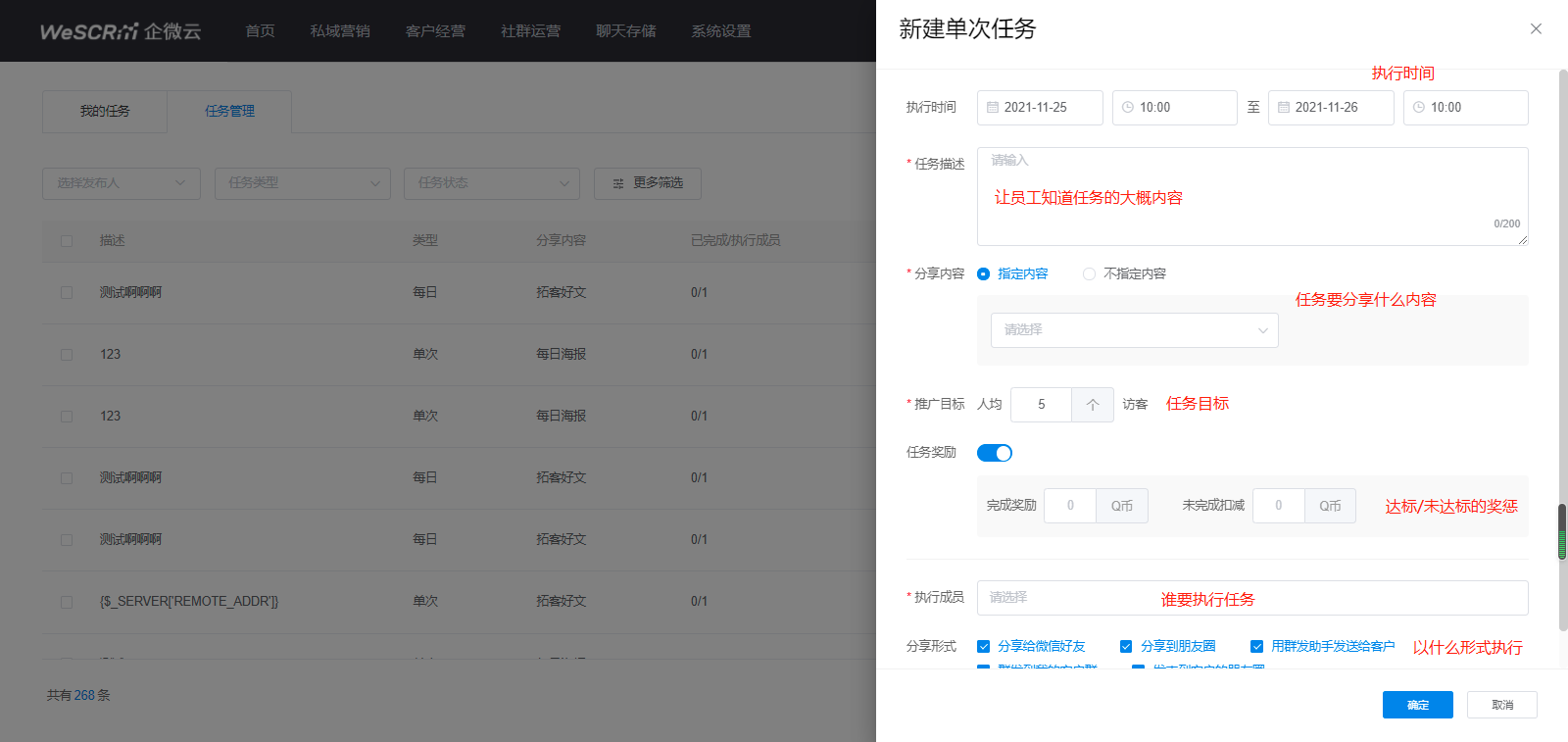This screenshot has width=1568, height=742.
Task: Click the 任务描述 text area
Action: click(x=1251, y=196)
